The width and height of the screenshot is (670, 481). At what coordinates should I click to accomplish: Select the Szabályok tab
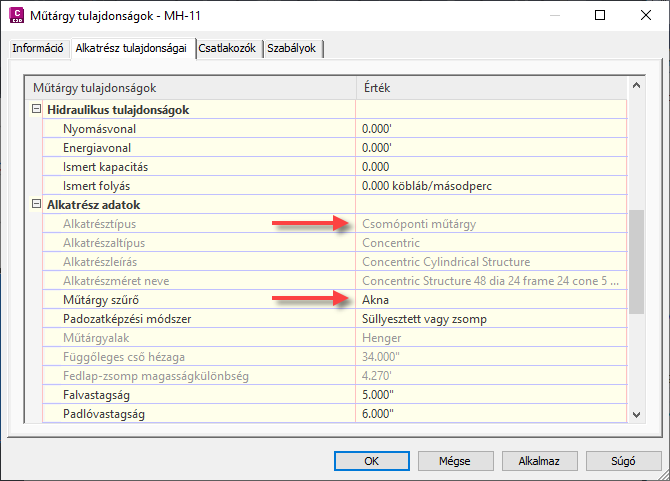click(292, 48)
